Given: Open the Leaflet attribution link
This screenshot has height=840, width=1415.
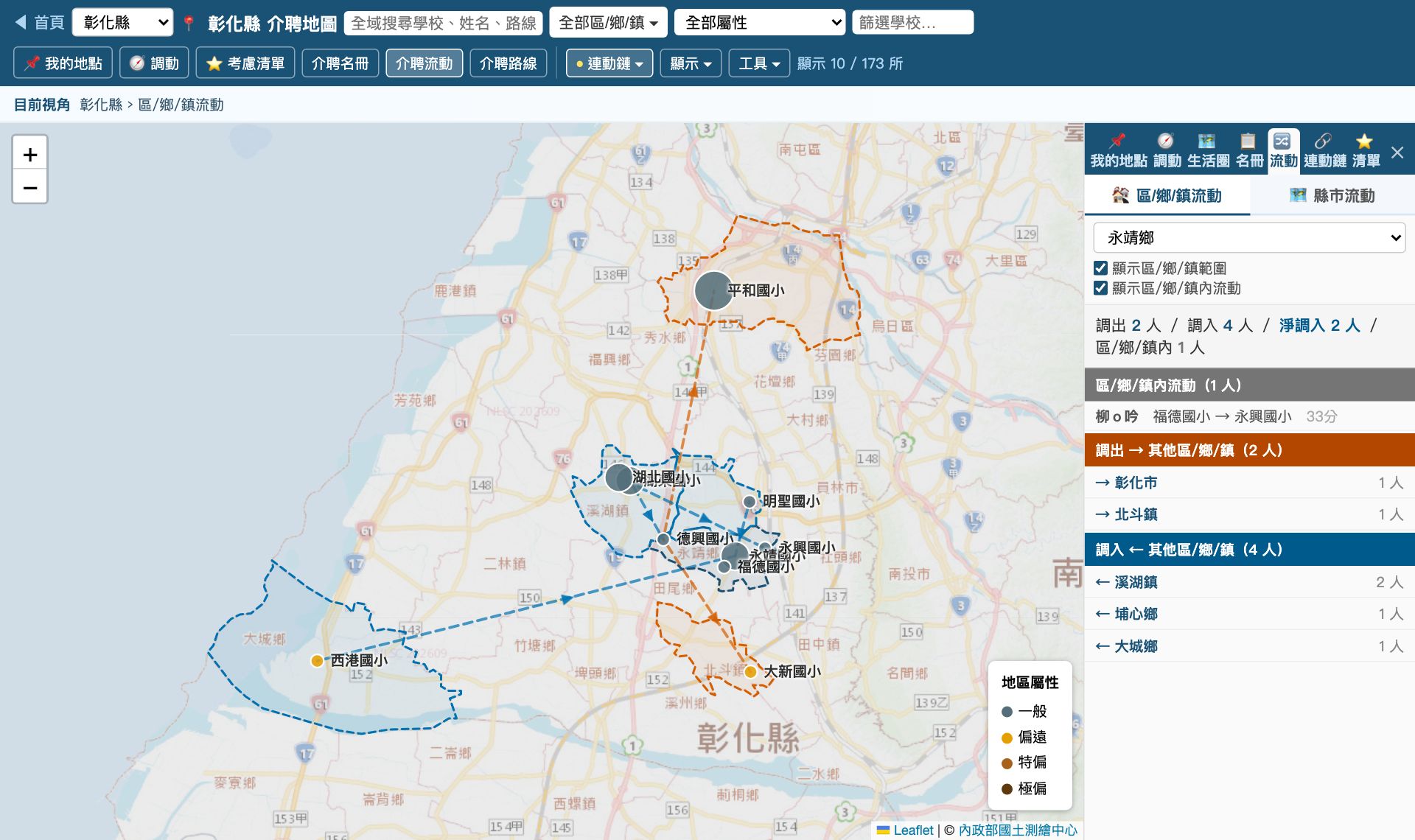Looking at the screenshot, I should coord(905,830).
